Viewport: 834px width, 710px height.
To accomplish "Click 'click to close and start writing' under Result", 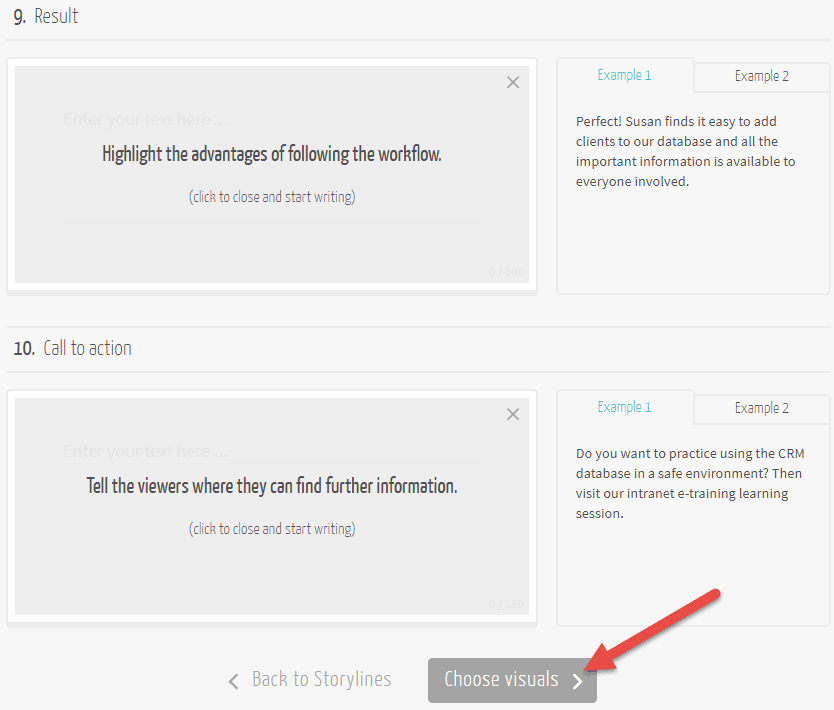I will (x=271, y=197).
